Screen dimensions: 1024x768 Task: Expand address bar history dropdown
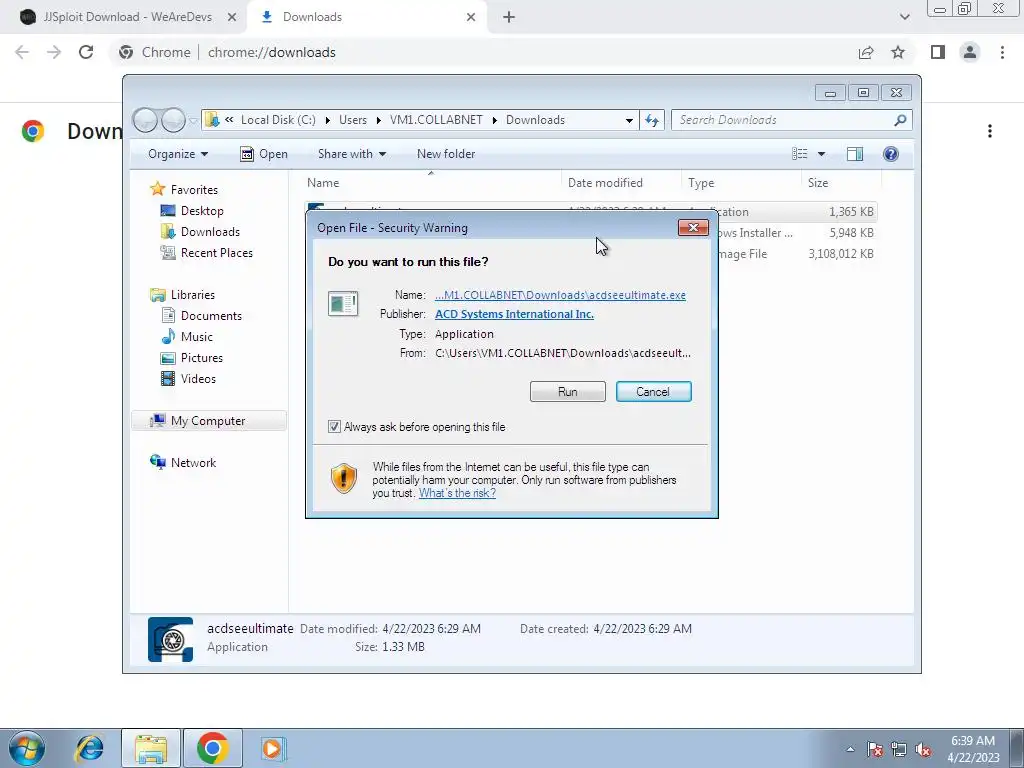629,120
